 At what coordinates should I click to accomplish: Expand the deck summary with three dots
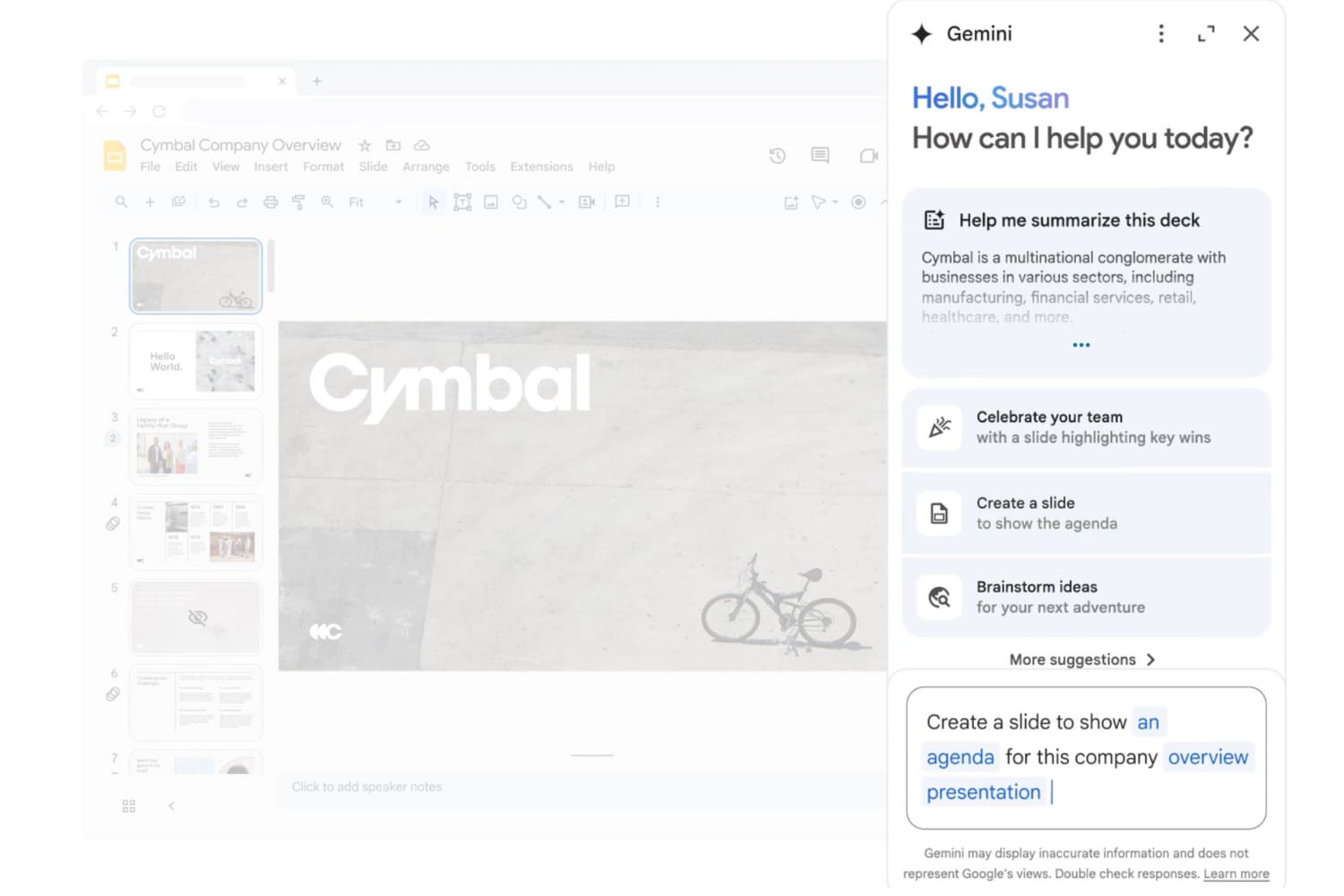1081,345
